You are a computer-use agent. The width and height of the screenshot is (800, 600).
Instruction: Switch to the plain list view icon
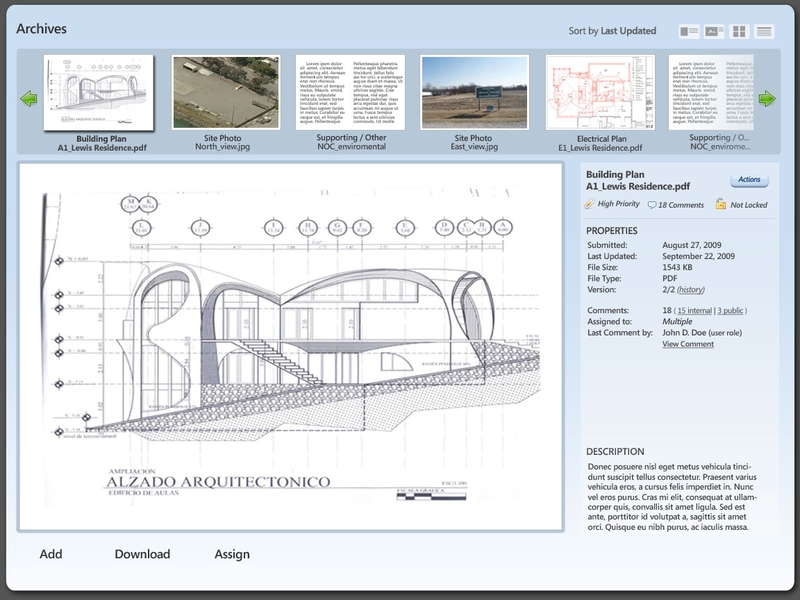click(764, 32)
